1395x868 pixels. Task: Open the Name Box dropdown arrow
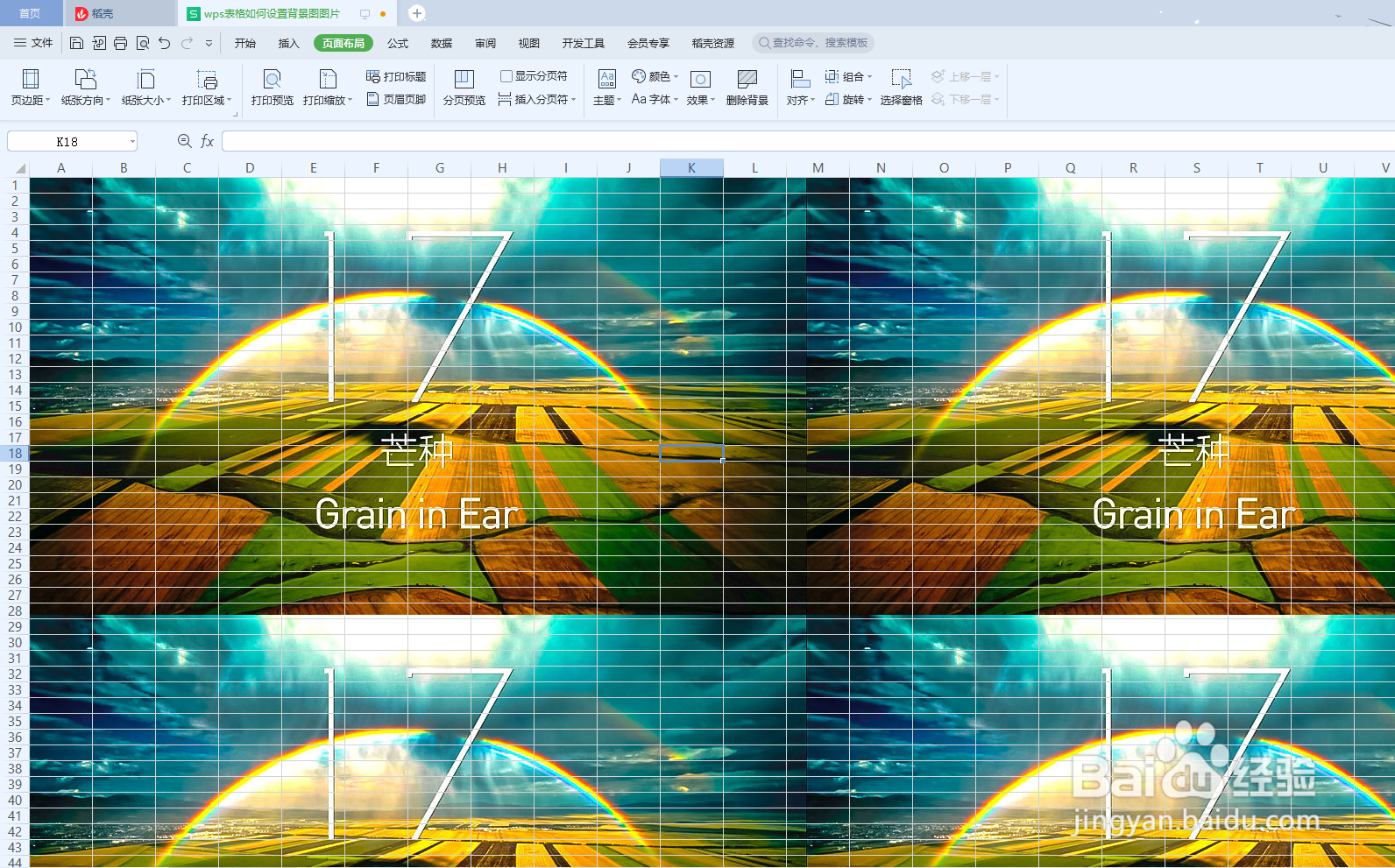point(132,141)
